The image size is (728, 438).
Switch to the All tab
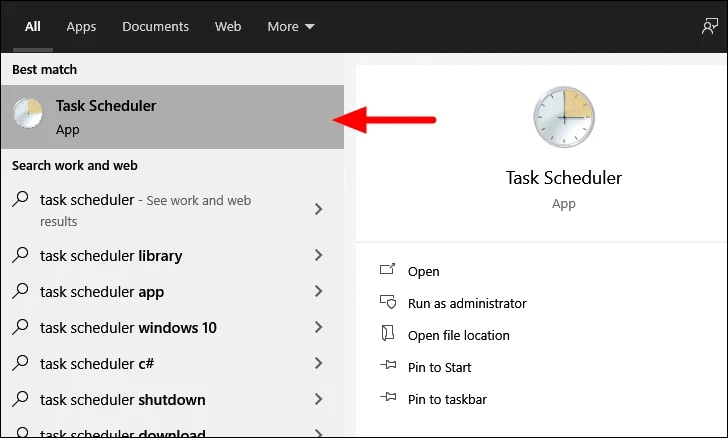pyautogui.click(x=32, y=26)
